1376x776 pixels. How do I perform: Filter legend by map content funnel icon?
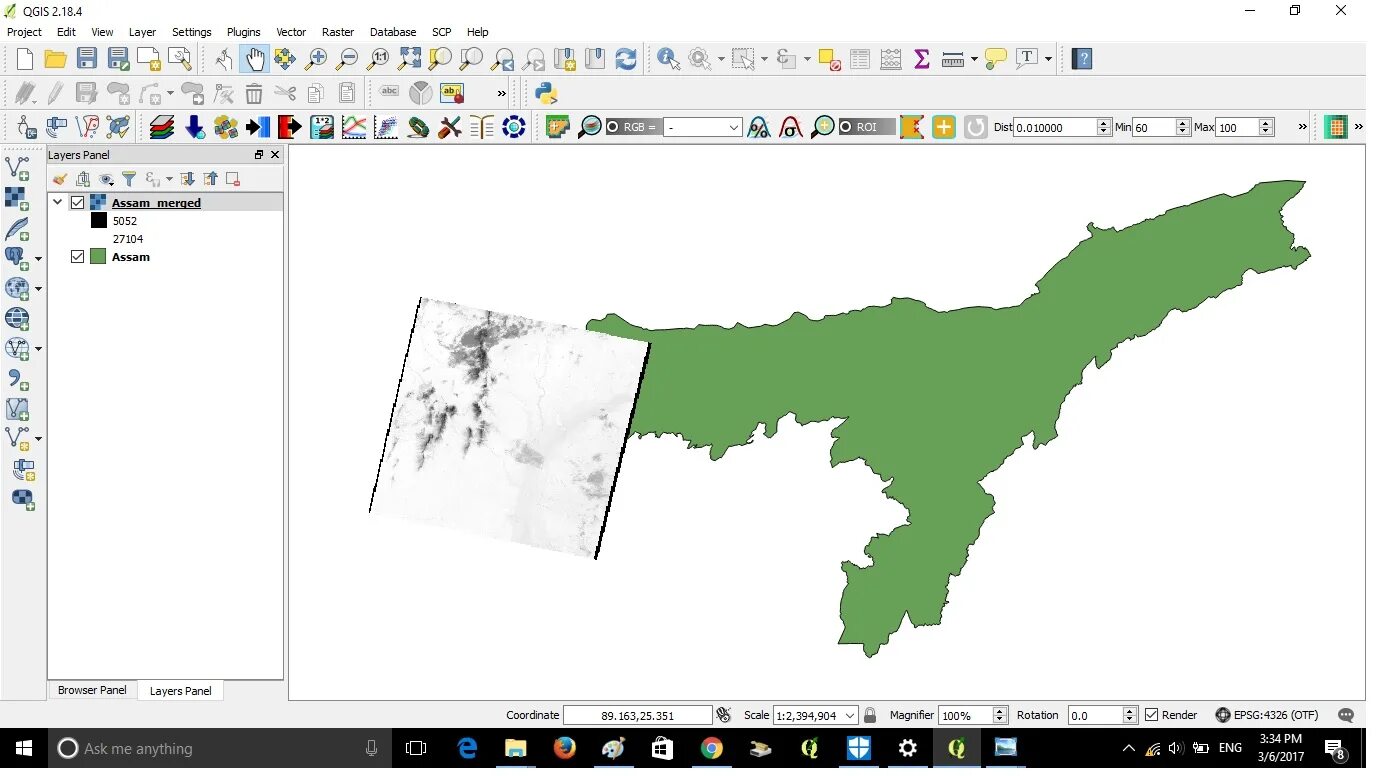(x=129, y=179)
